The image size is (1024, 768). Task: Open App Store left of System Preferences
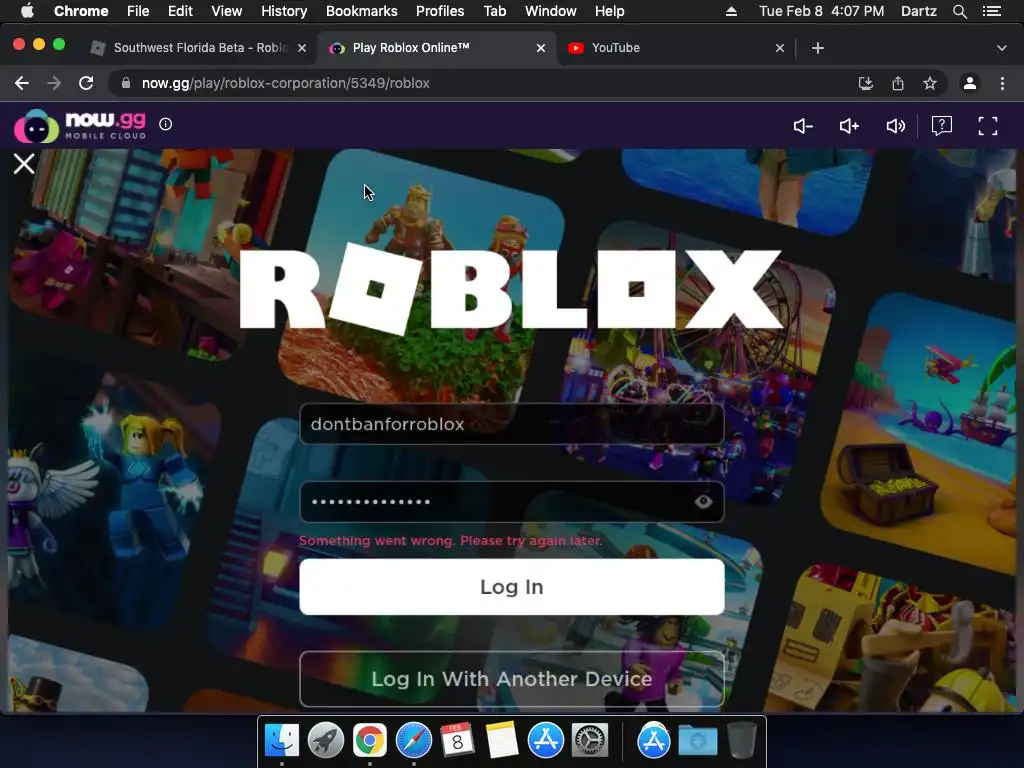click(545, 740)
